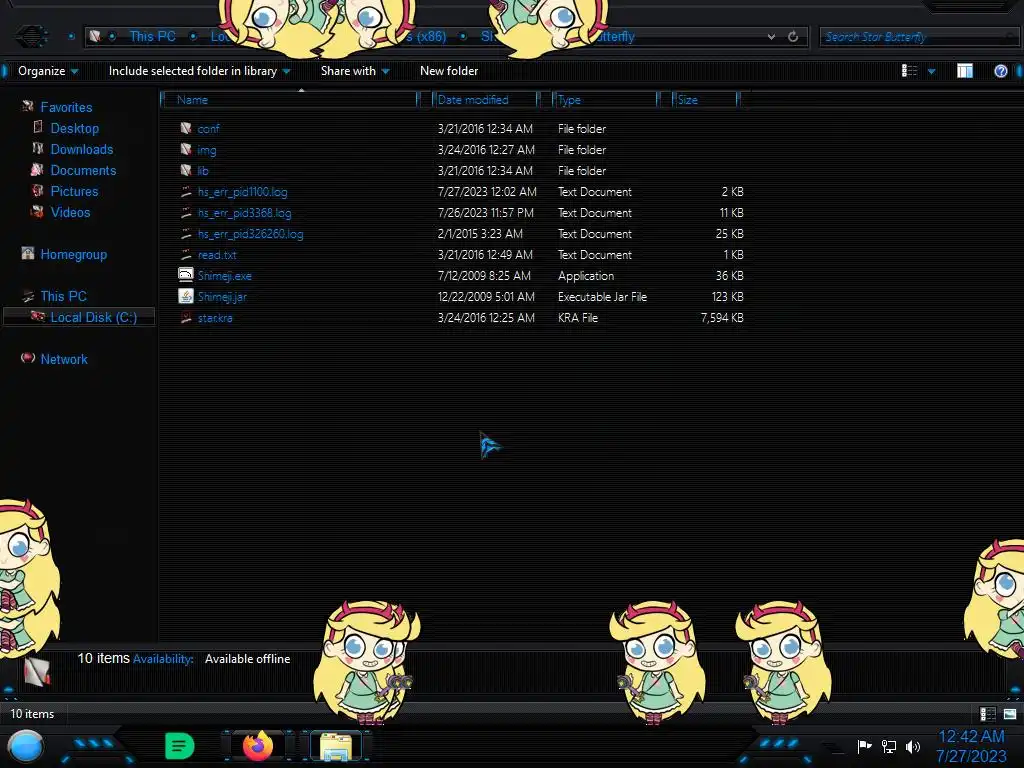Select Network in navigation pane

click(x=64, y=359)
